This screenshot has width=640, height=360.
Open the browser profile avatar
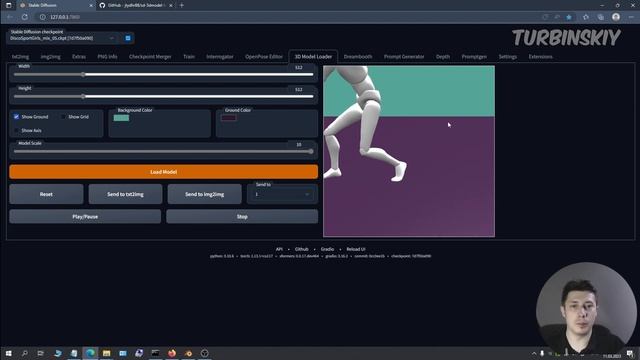616,17
